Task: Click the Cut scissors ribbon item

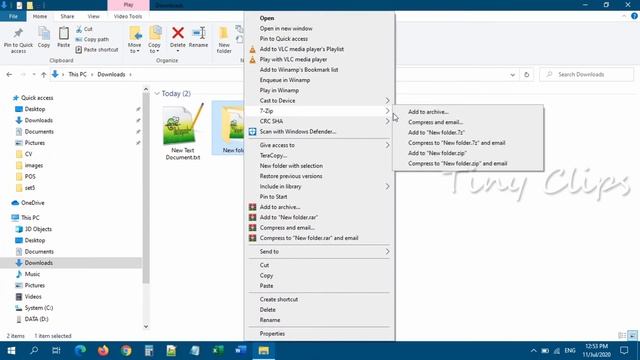Action: click(84, 29)
